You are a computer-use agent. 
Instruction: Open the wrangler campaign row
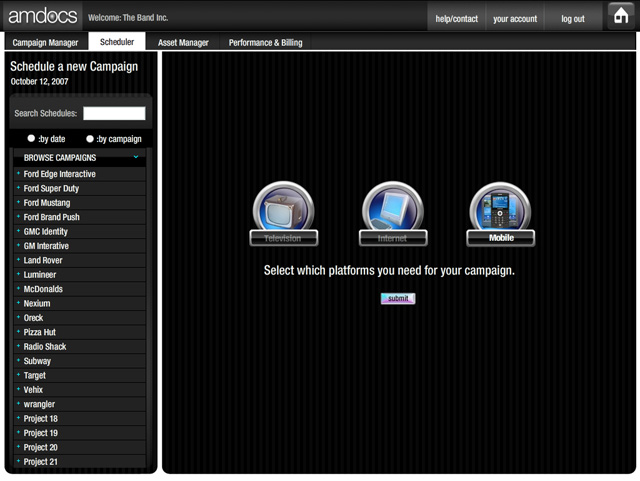tap(80, 404)
